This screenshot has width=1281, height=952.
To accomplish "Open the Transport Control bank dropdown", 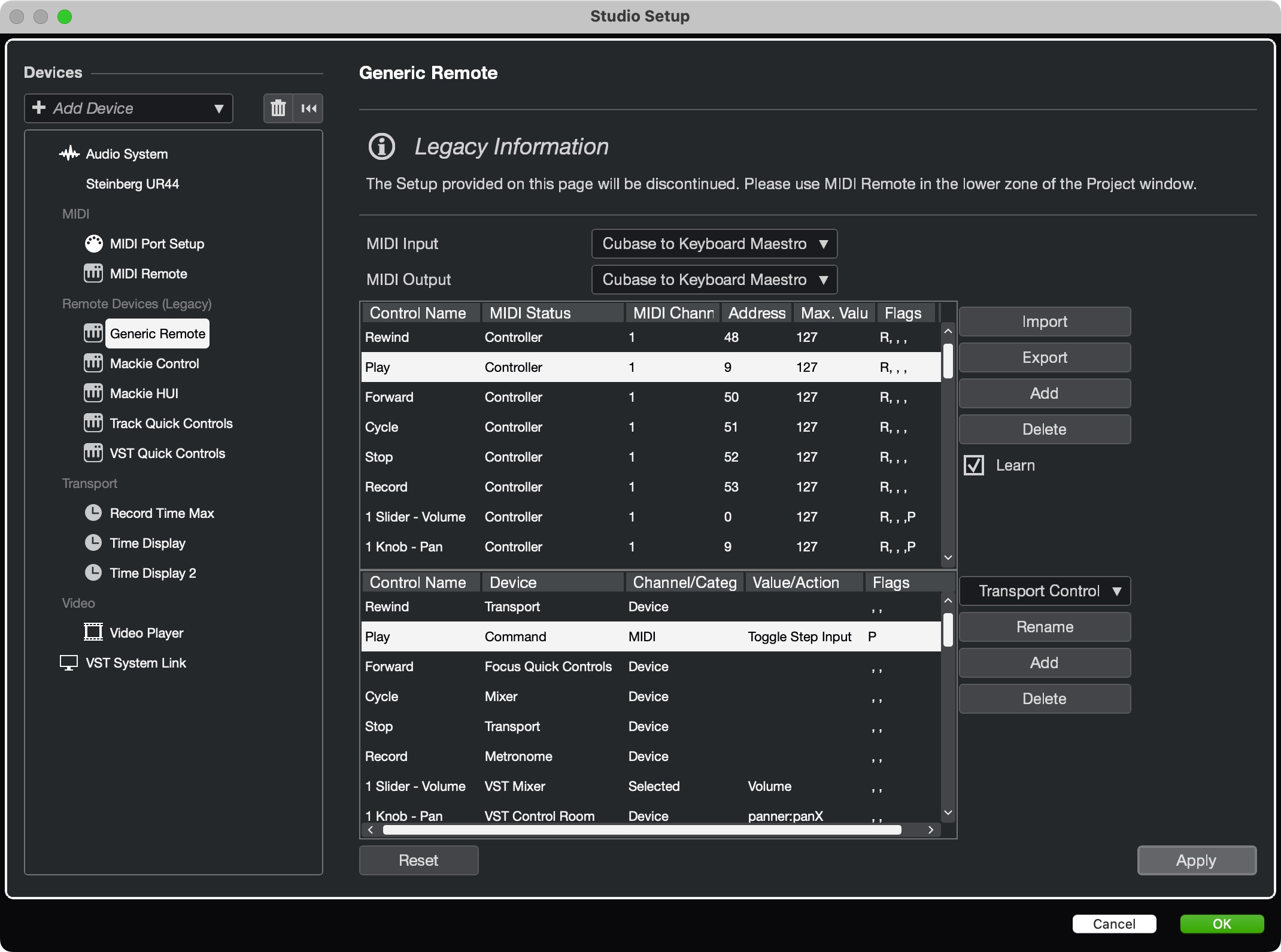I will click(x=1045, y=591).
